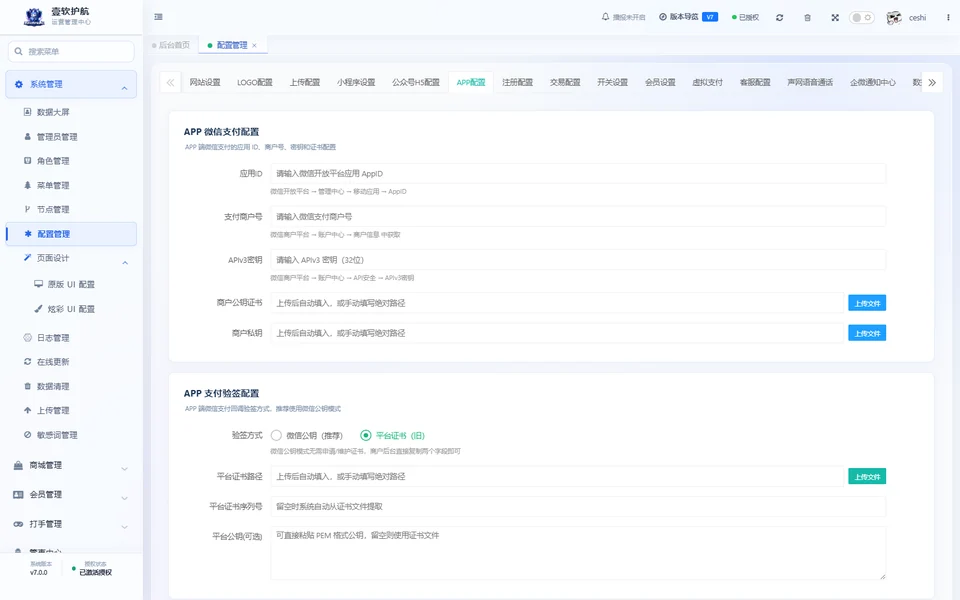The height and width of the screenshot is (600, 960).
Task: Select the APP配置 tab
Action: point(471,82)
